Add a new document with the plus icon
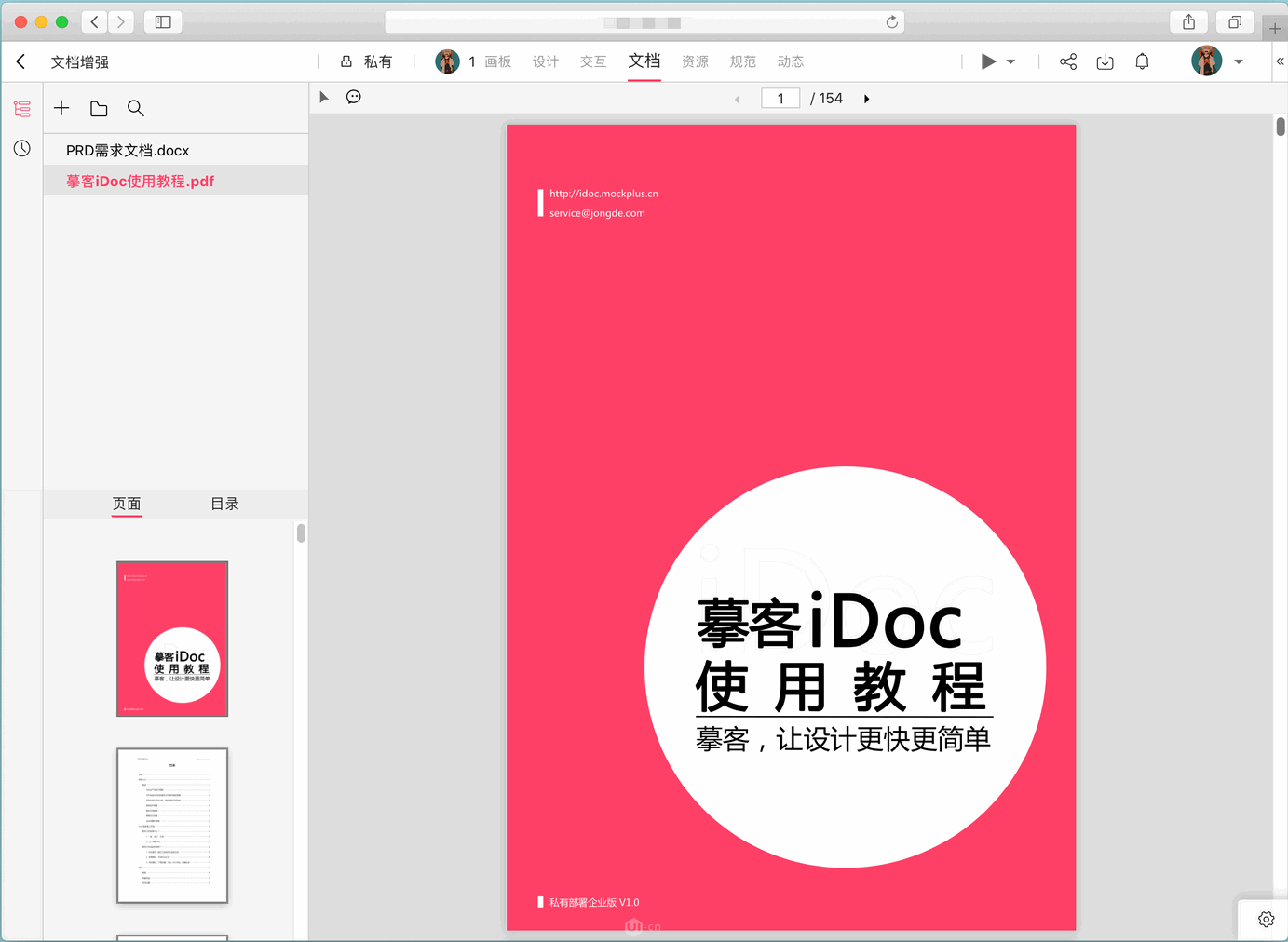Screen dimensions: 1288x942 click(x=61, y=108)
